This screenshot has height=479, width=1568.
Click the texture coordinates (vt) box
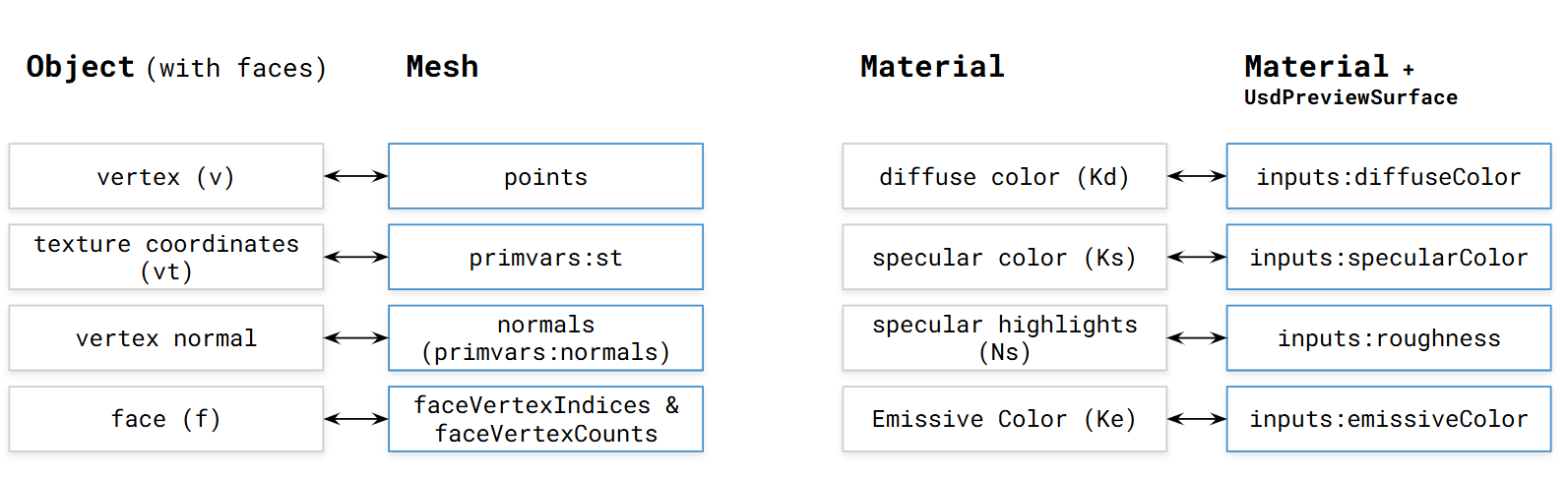(166, 257)
